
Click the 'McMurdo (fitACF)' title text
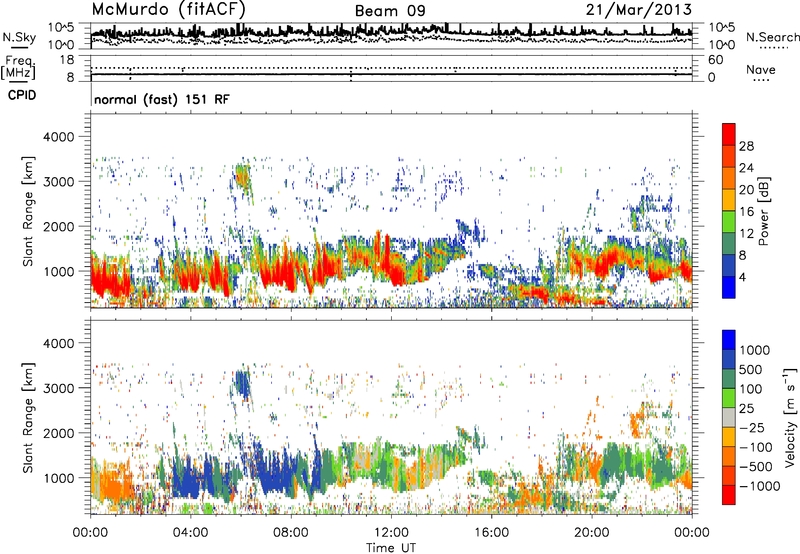168,10
